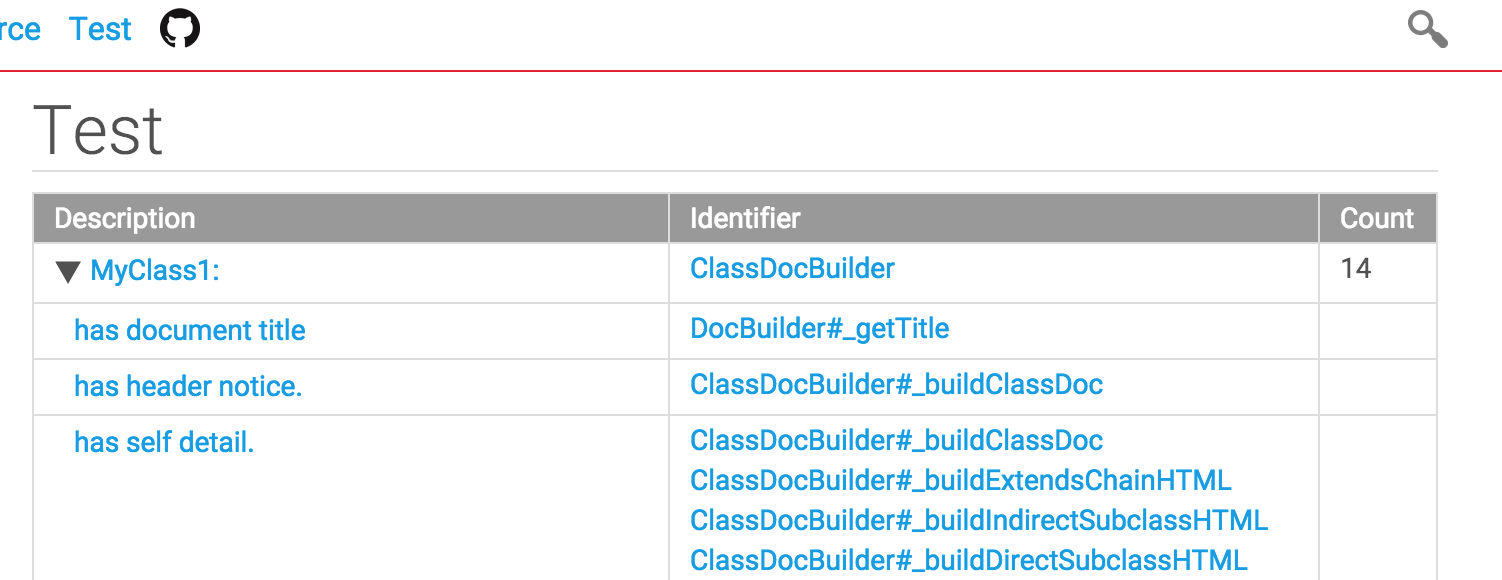
Task: Open the partially visible Source nav link
Action: pos(19,29)
